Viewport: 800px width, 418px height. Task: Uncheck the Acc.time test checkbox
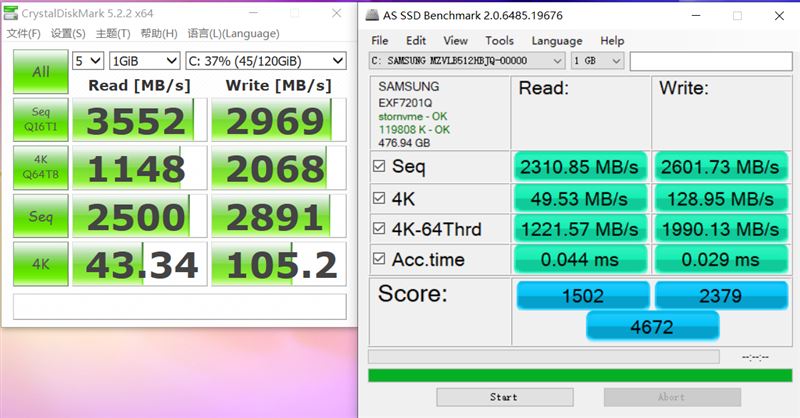tap(379, 259)
